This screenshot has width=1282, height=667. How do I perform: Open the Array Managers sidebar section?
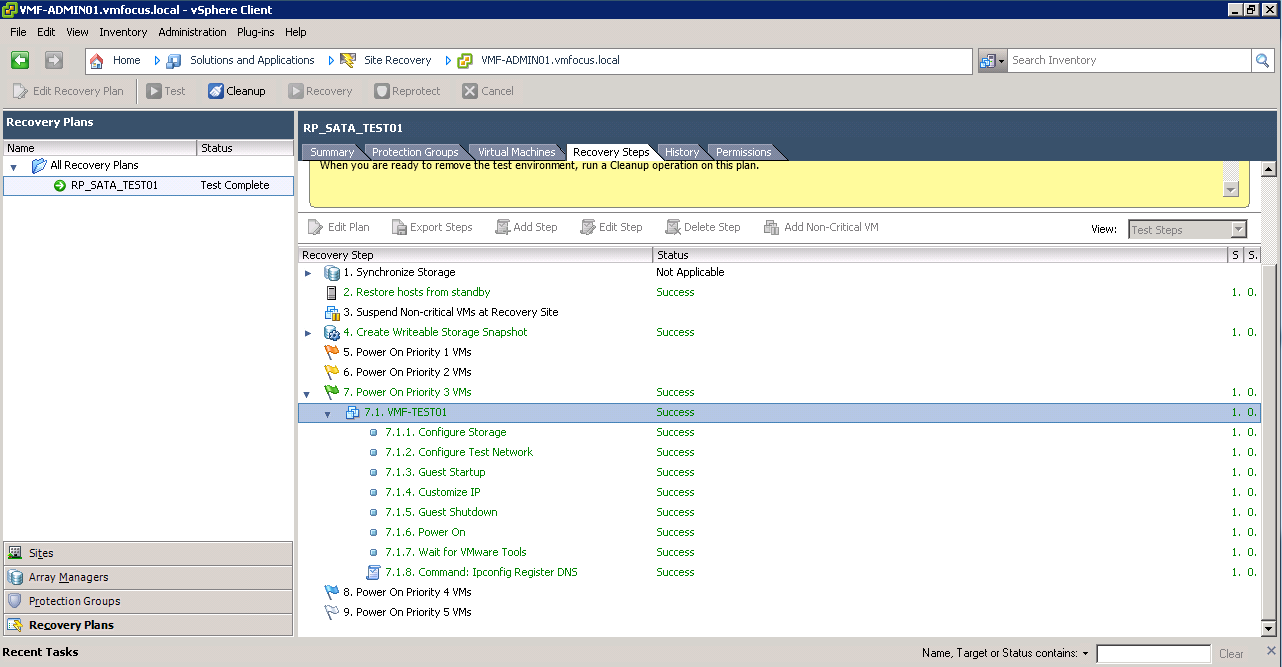coord(68,577)
